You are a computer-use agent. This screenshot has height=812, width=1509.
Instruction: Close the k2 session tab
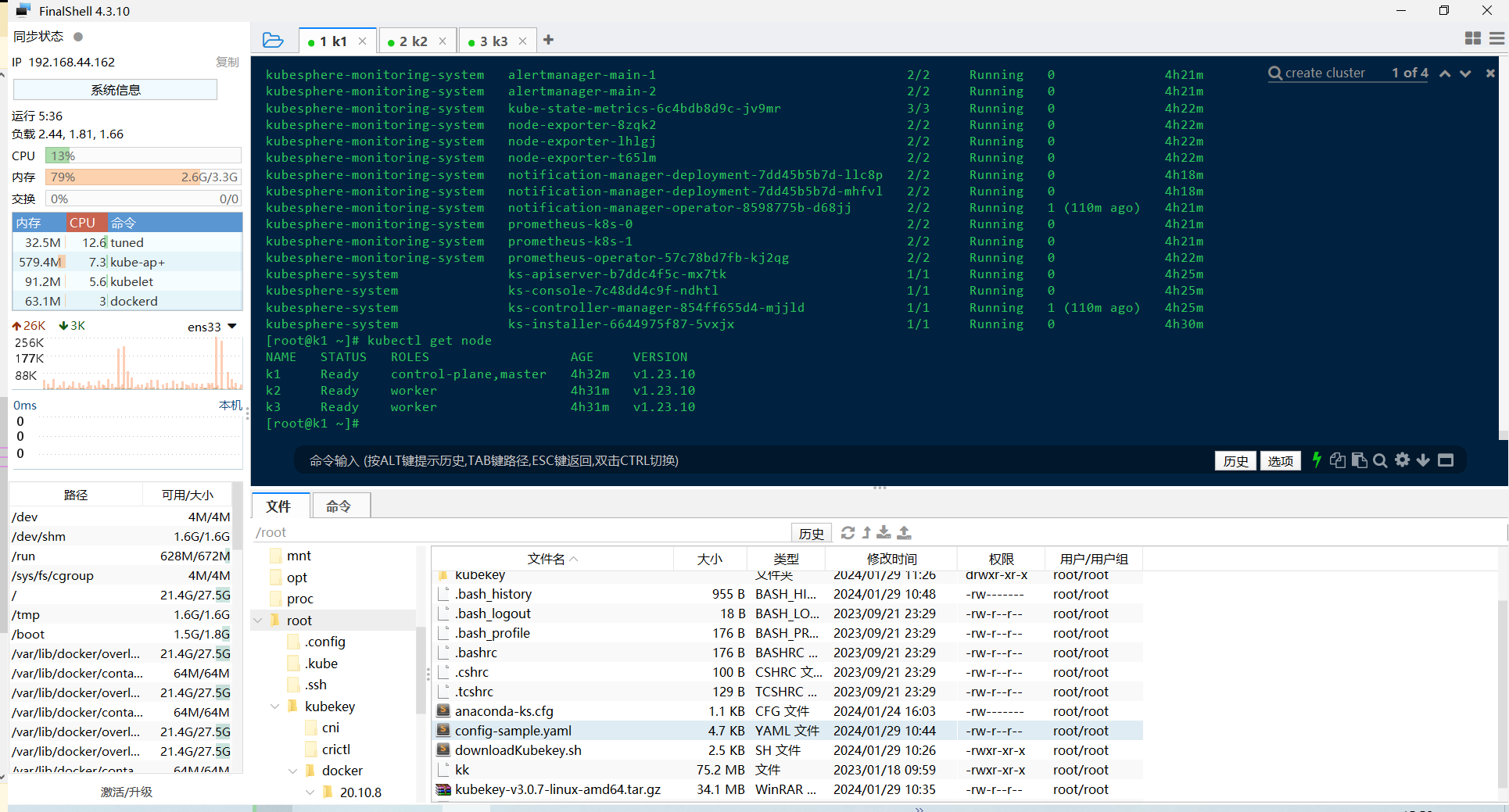(x=443, y=41)
